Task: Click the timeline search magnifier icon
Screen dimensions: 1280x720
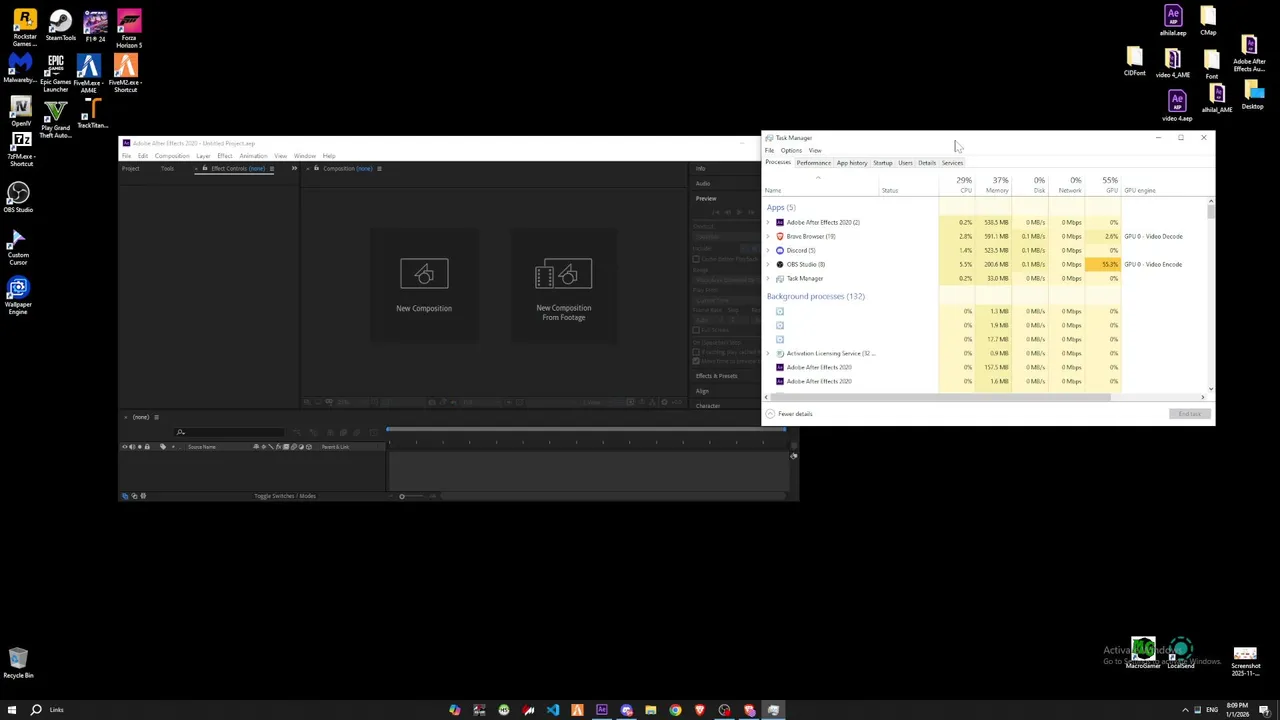Action: (x=181, y=432)
